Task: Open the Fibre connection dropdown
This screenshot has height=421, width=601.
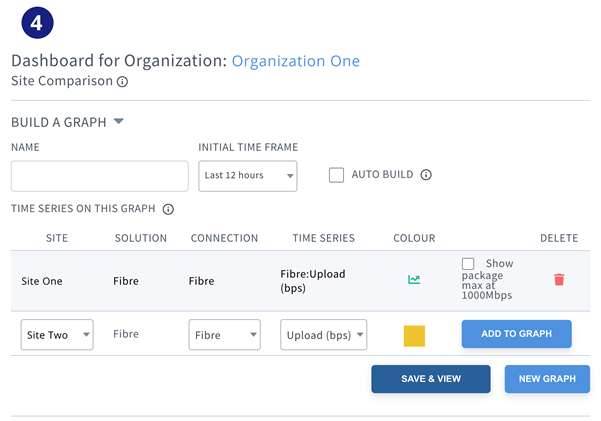Action: pyautogui.click(x=225, y=335)
